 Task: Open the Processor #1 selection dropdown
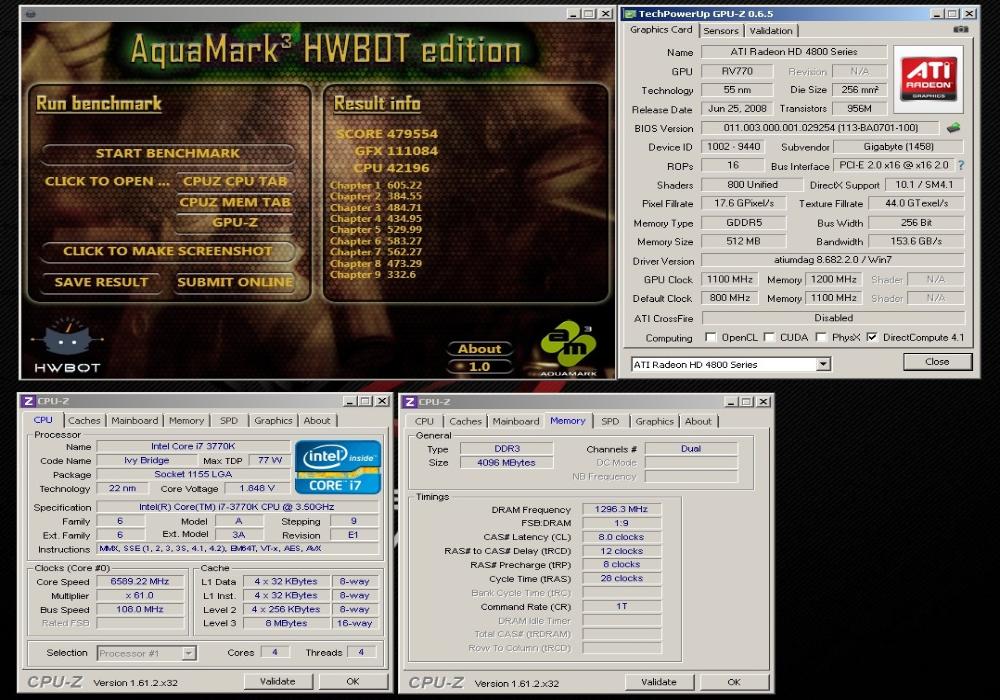[189, 653]
